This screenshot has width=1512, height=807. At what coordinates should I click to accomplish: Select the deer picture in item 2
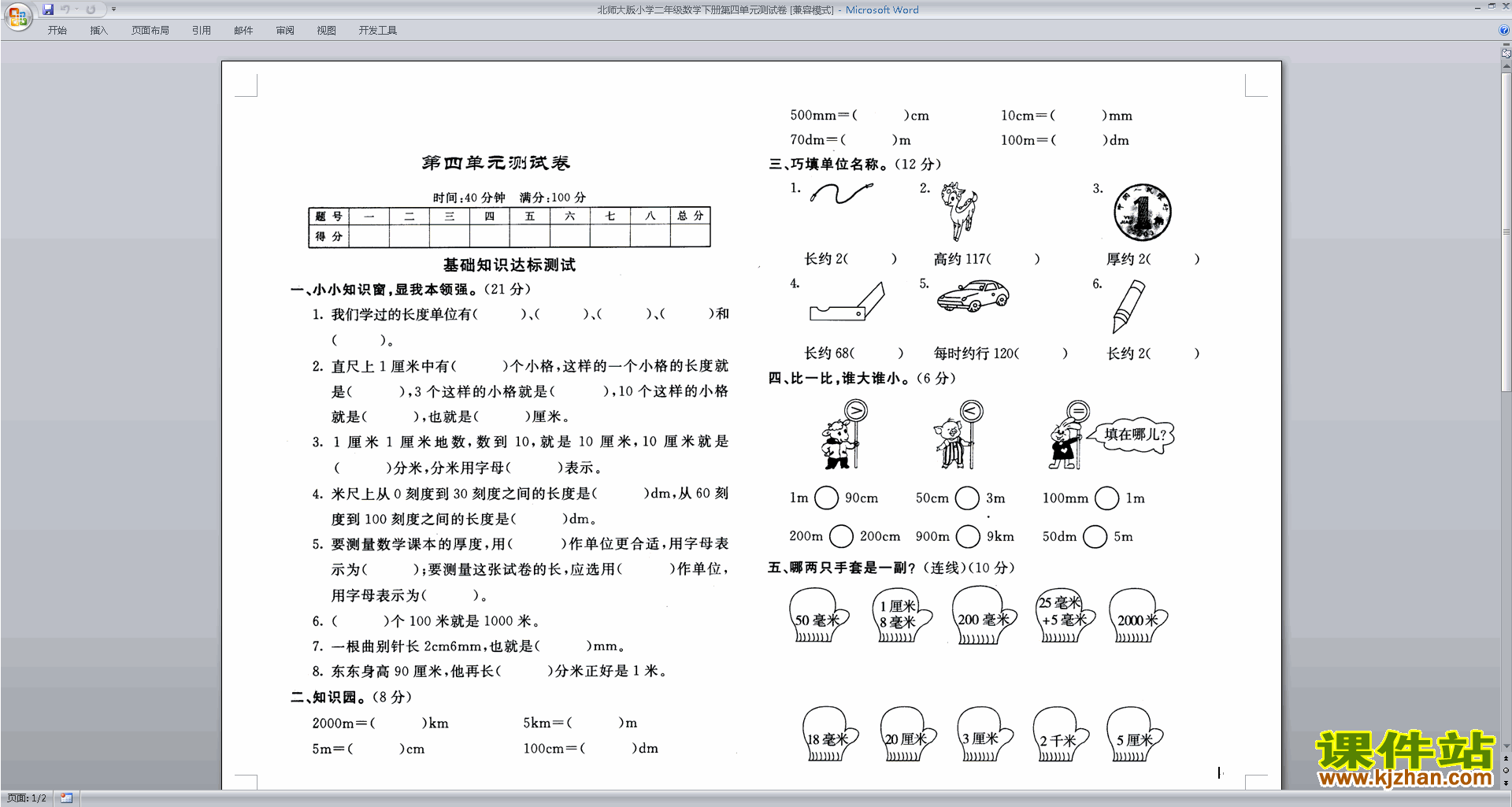959,211
